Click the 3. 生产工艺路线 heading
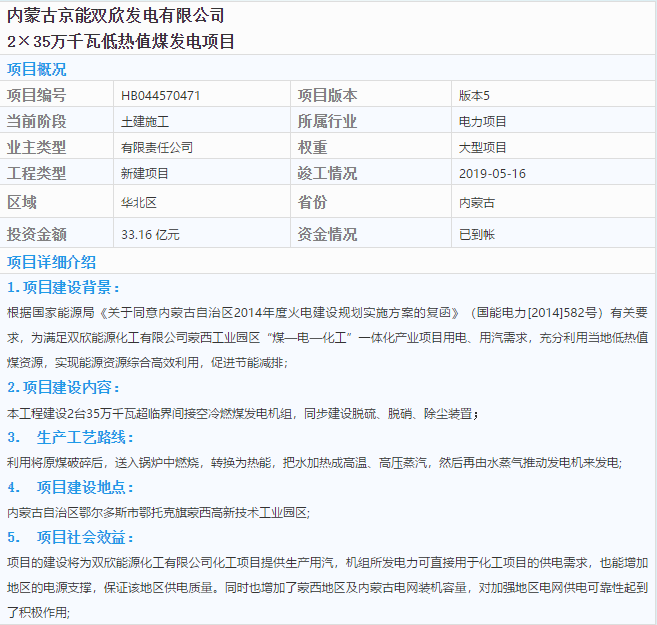 click(x=70, y=437)
